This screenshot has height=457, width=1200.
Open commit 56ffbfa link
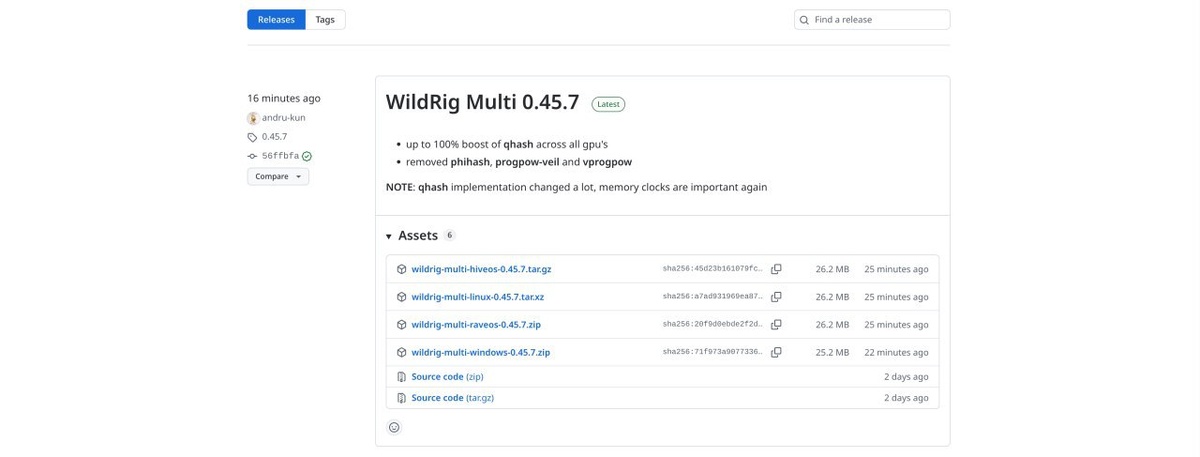[280, 156]
